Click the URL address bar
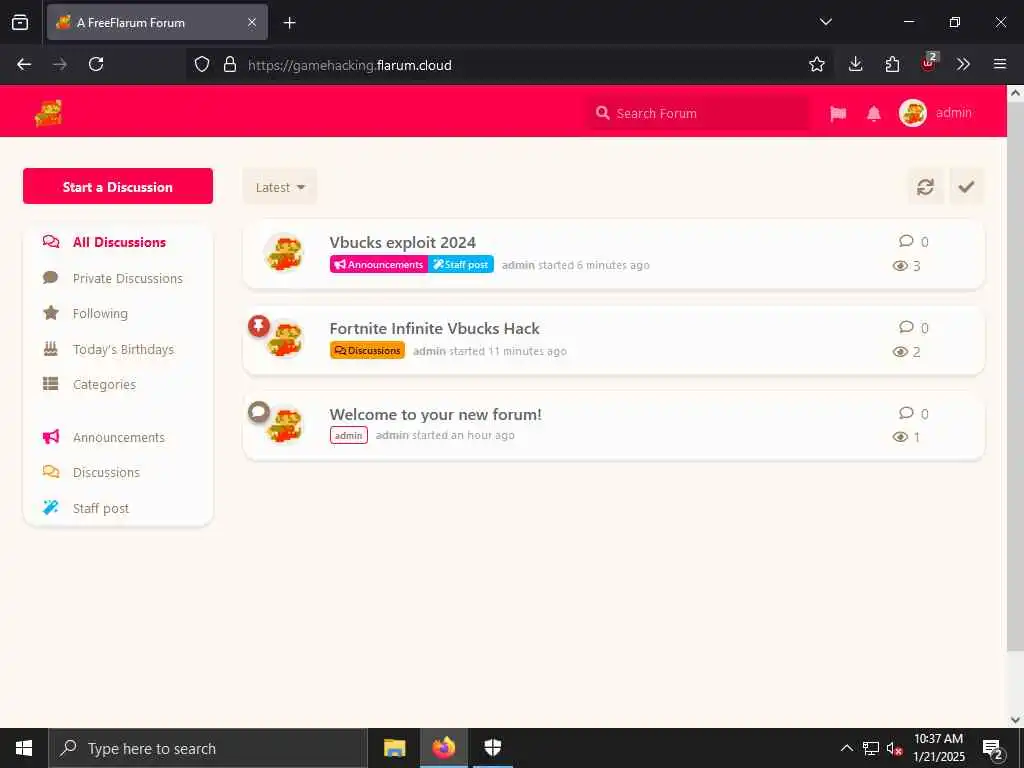 [x=509, y=65]
